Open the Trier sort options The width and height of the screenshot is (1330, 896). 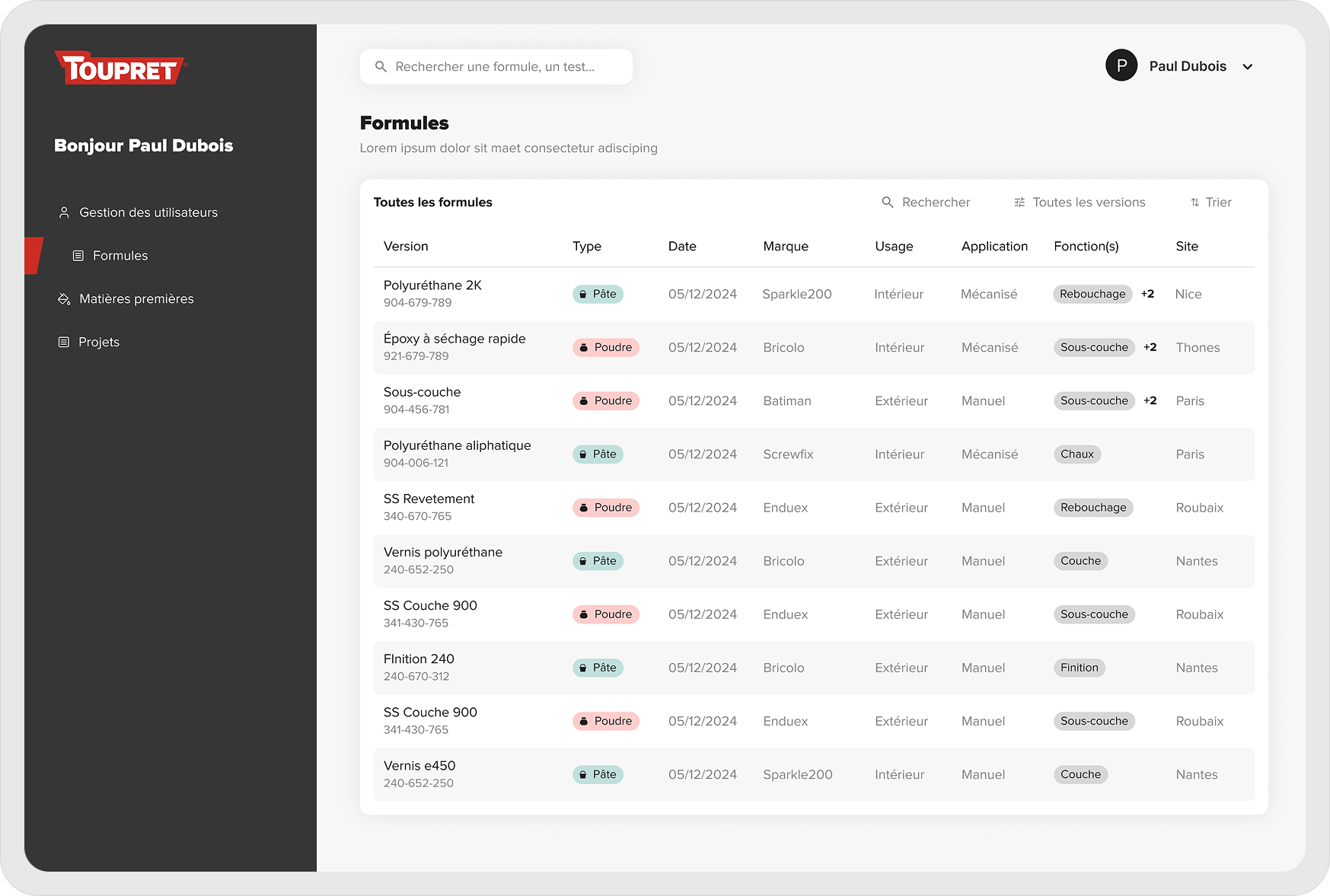[1217, 202]
